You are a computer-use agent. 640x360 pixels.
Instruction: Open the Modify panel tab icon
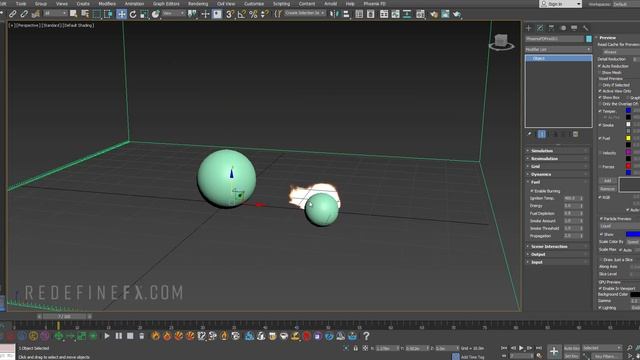(x=540, y=28)
